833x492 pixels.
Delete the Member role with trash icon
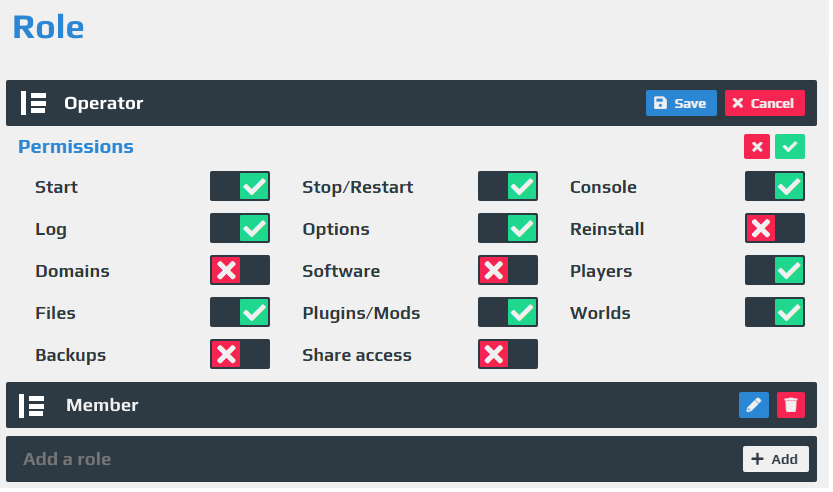790,405
